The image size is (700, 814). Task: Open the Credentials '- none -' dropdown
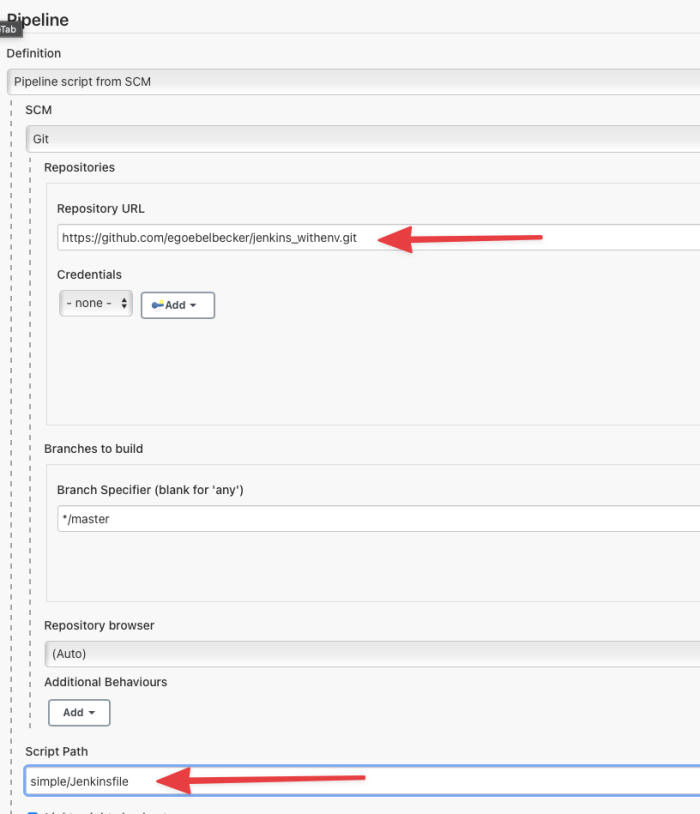tap(96, 303)
